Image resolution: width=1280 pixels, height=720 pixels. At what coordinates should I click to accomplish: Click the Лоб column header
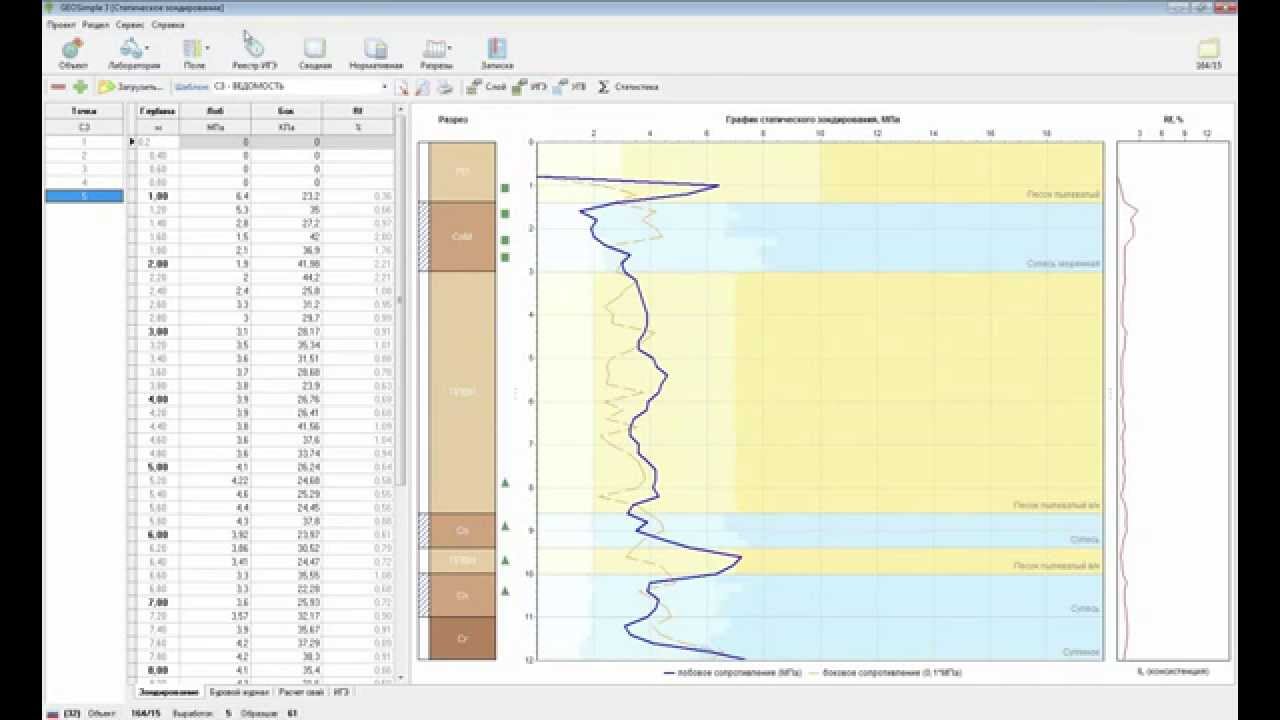click(215, 111)
